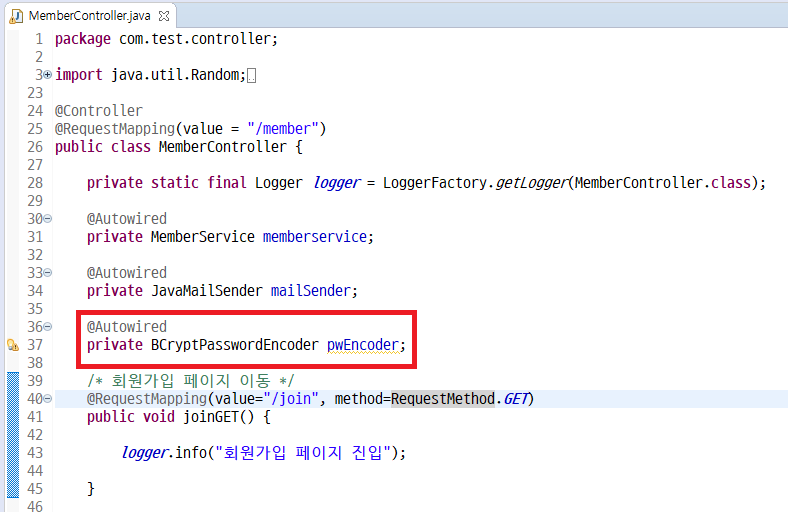Click 'mailSender' field name

point(311,291)
